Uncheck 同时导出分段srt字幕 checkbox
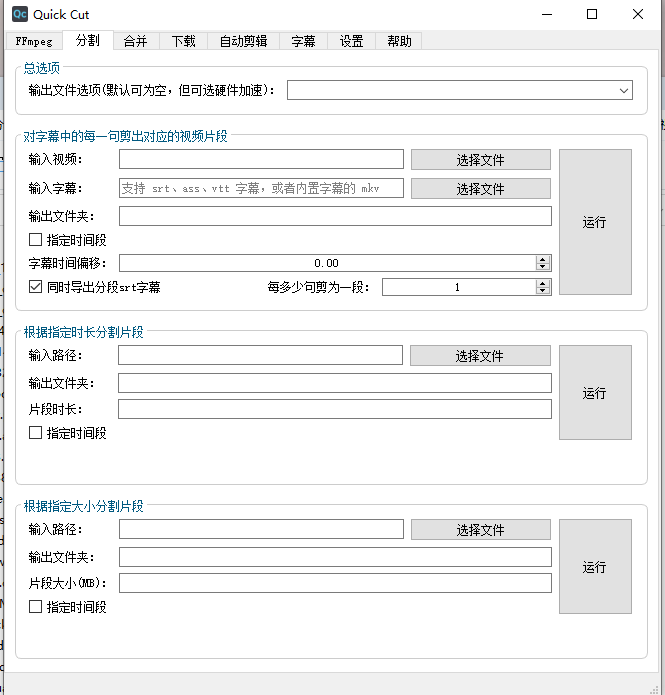665x695 pixels. pyautogui.click(x=35, y=287)
